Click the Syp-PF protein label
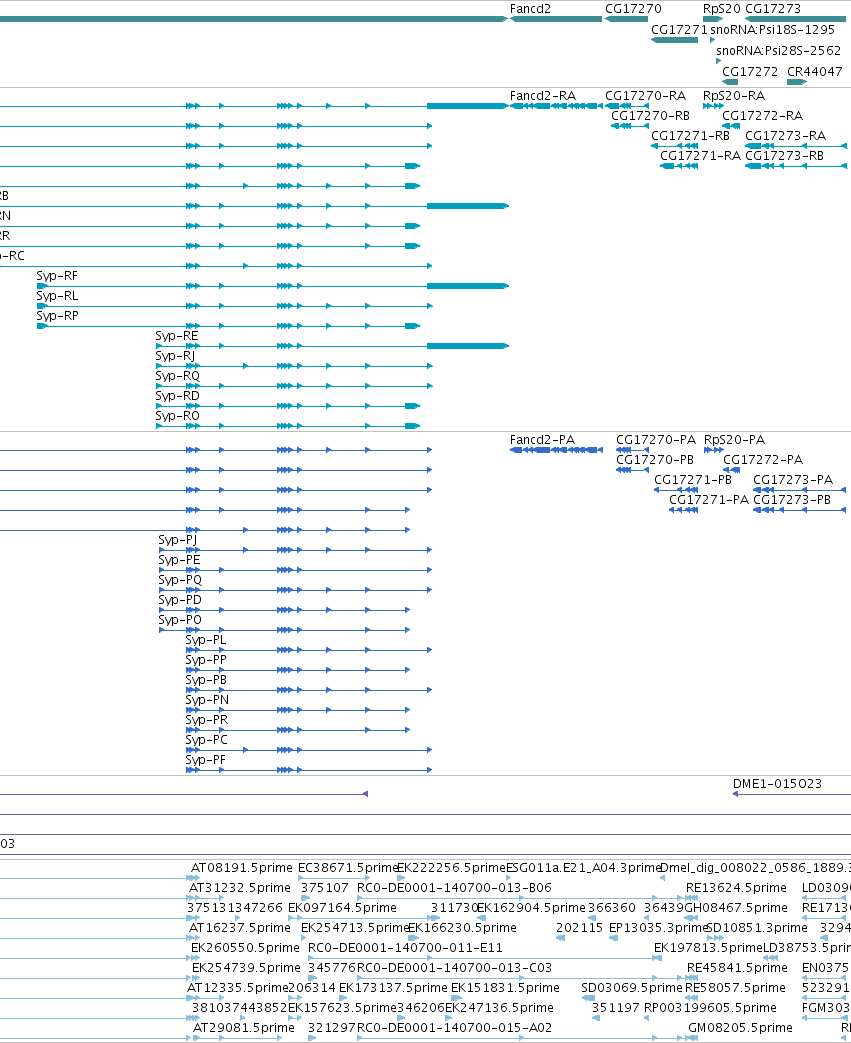The width and height of the screenshot is (851, 1043). [x=205, y=760]
